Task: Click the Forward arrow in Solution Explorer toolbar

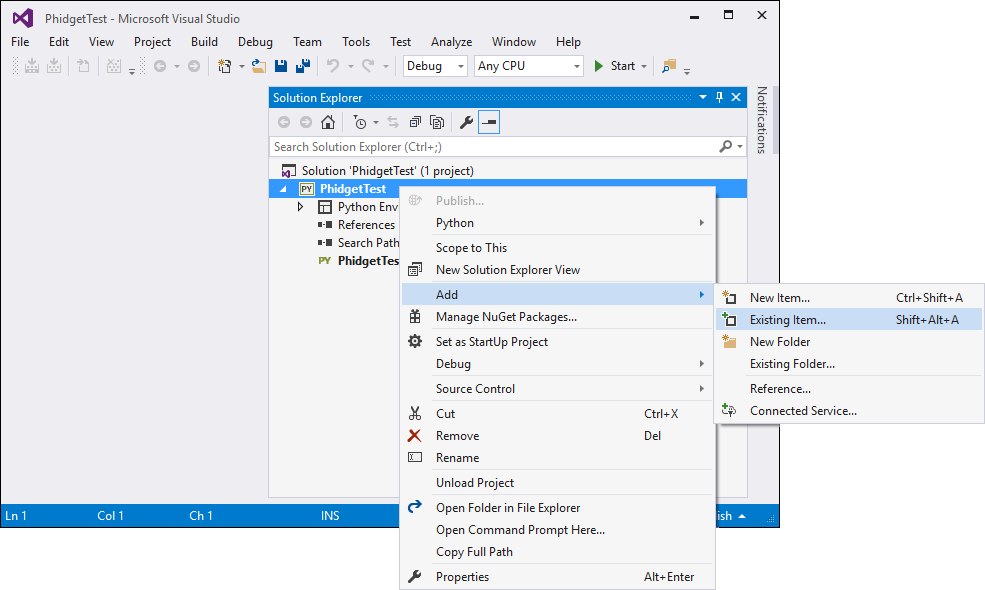Action: [306, 122]
